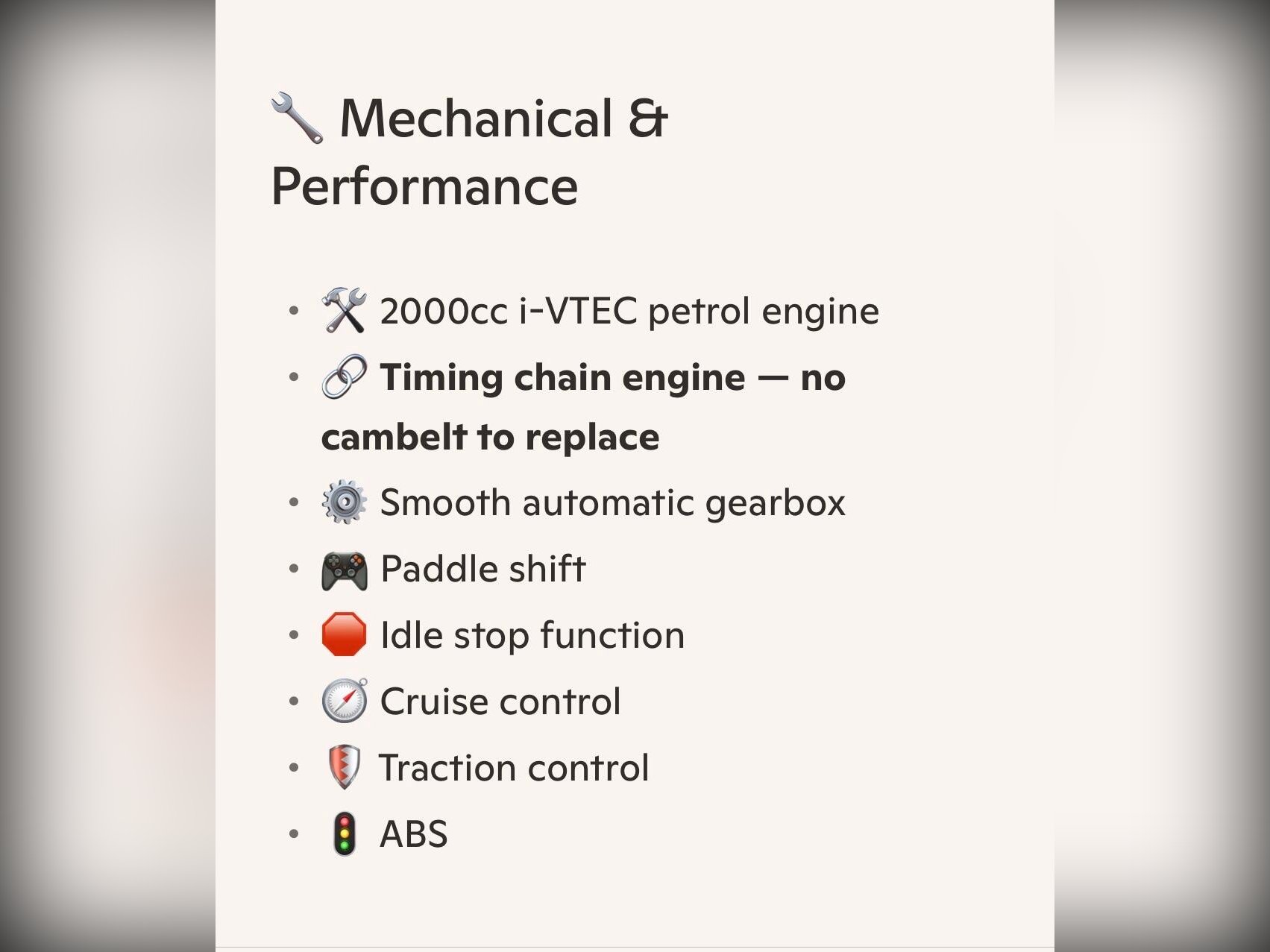Click the Cruise control text
This screenshot has width=1270, height=952.
(500, 701)
